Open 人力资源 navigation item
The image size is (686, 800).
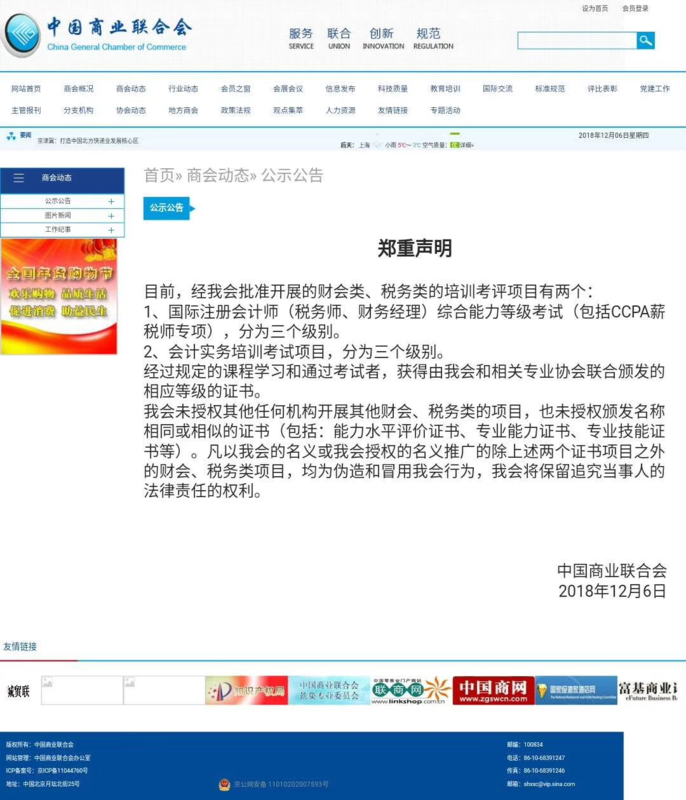pos(340,110)
